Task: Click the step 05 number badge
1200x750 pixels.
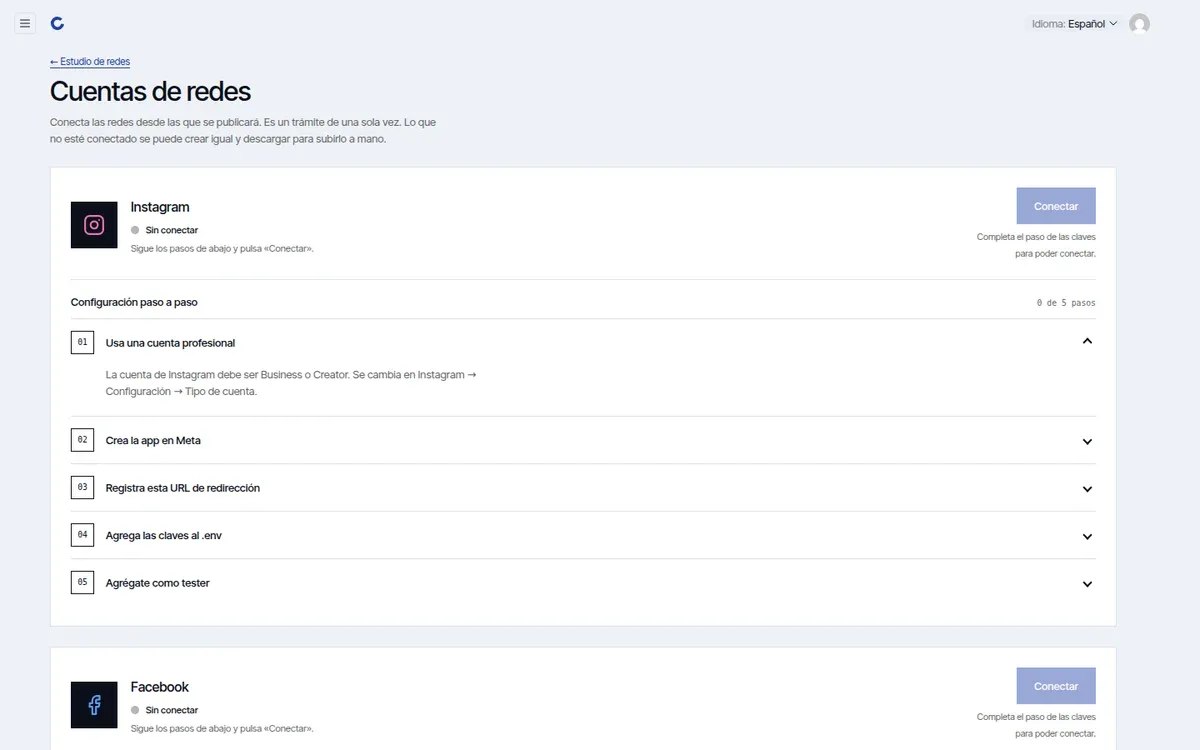Action: pos(82,583)
